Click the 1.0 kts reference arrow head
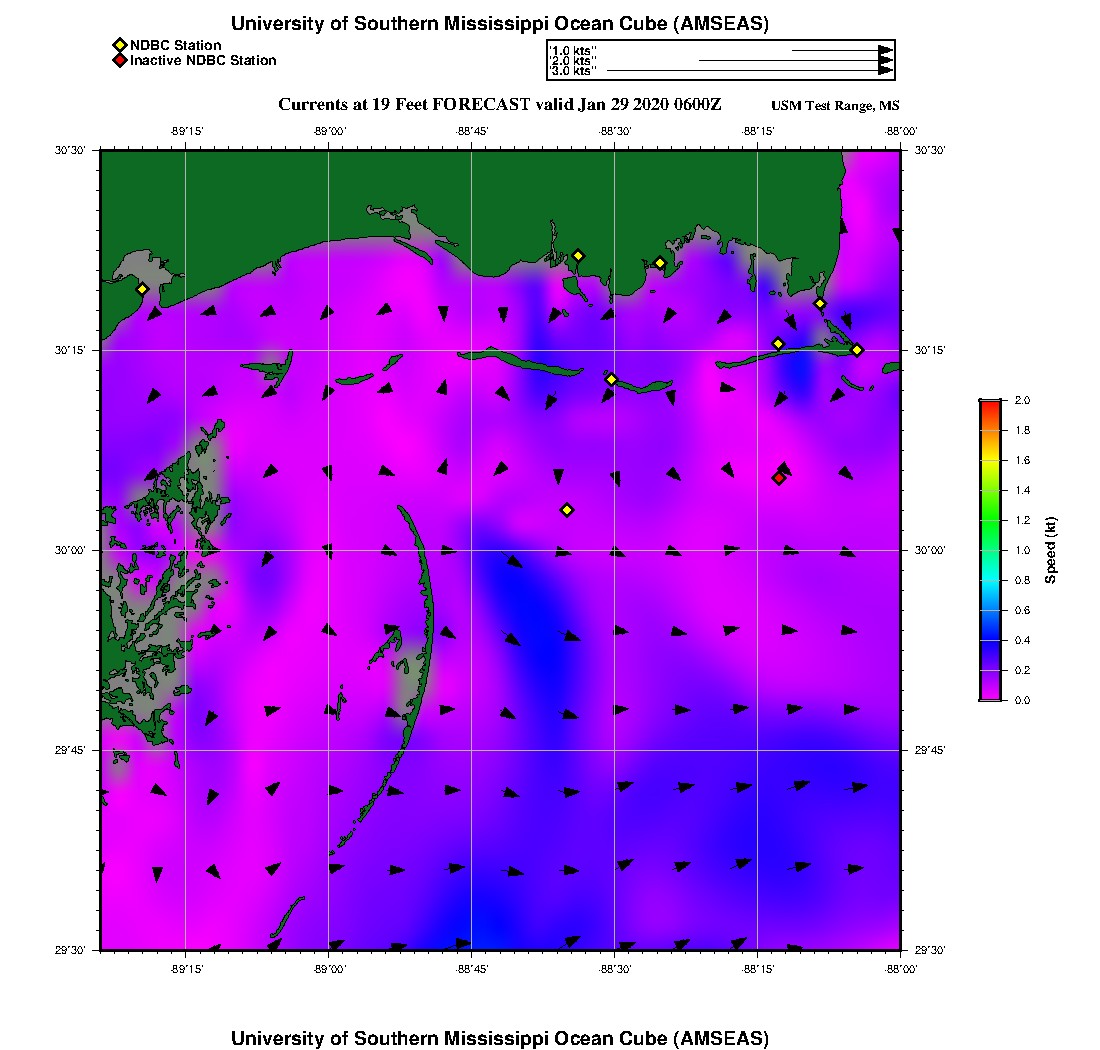The width and height of the screenshot is (1100, 1050). click(886, 51)
